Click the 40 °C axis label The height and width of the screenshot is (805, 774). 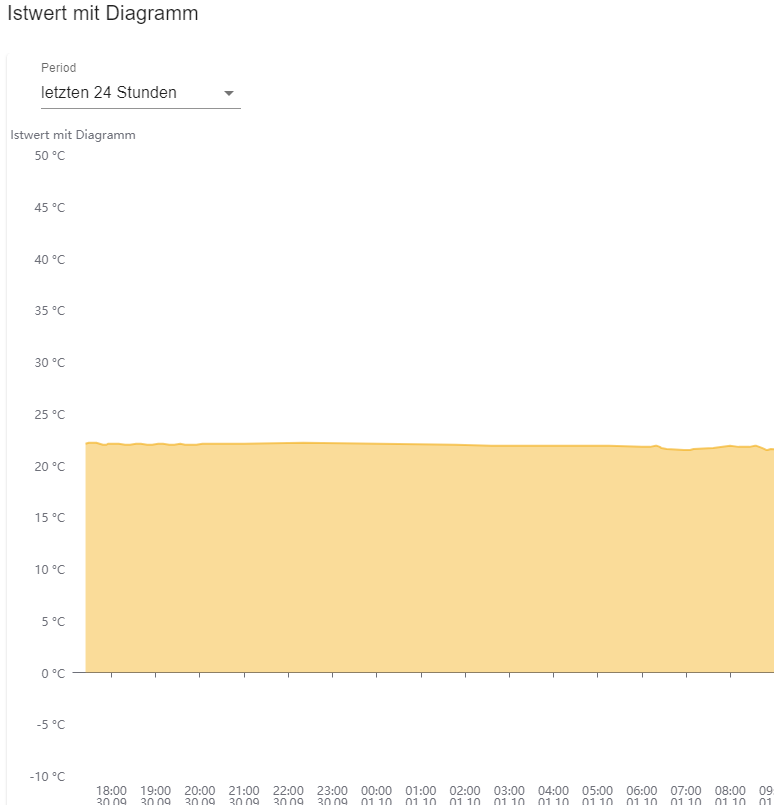click(x=49, y=260)
